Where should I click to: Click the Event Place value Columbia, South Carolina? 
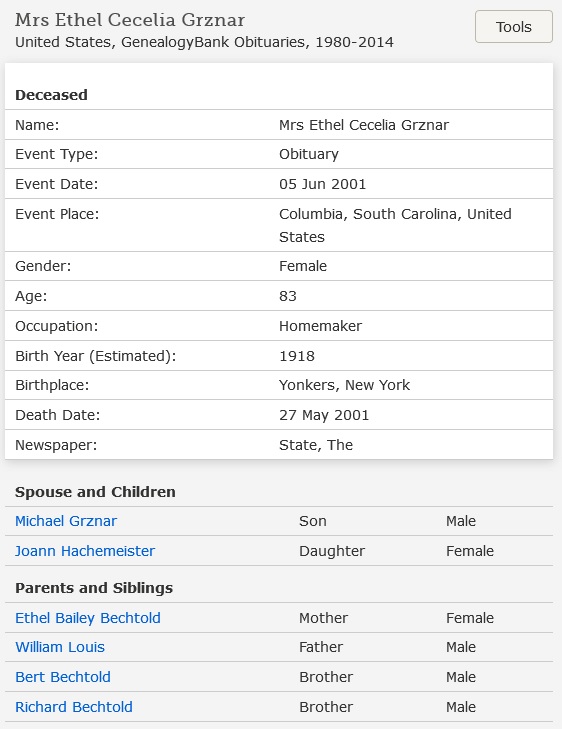click(x=395, y=225)
